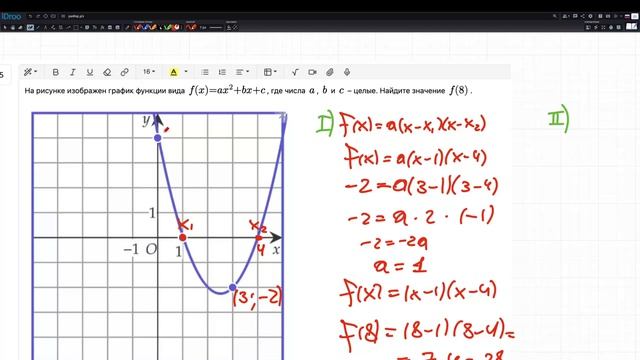Toggle underline formatting
Image resolution: width=640 pixels, height=360 pixels.
90,72
